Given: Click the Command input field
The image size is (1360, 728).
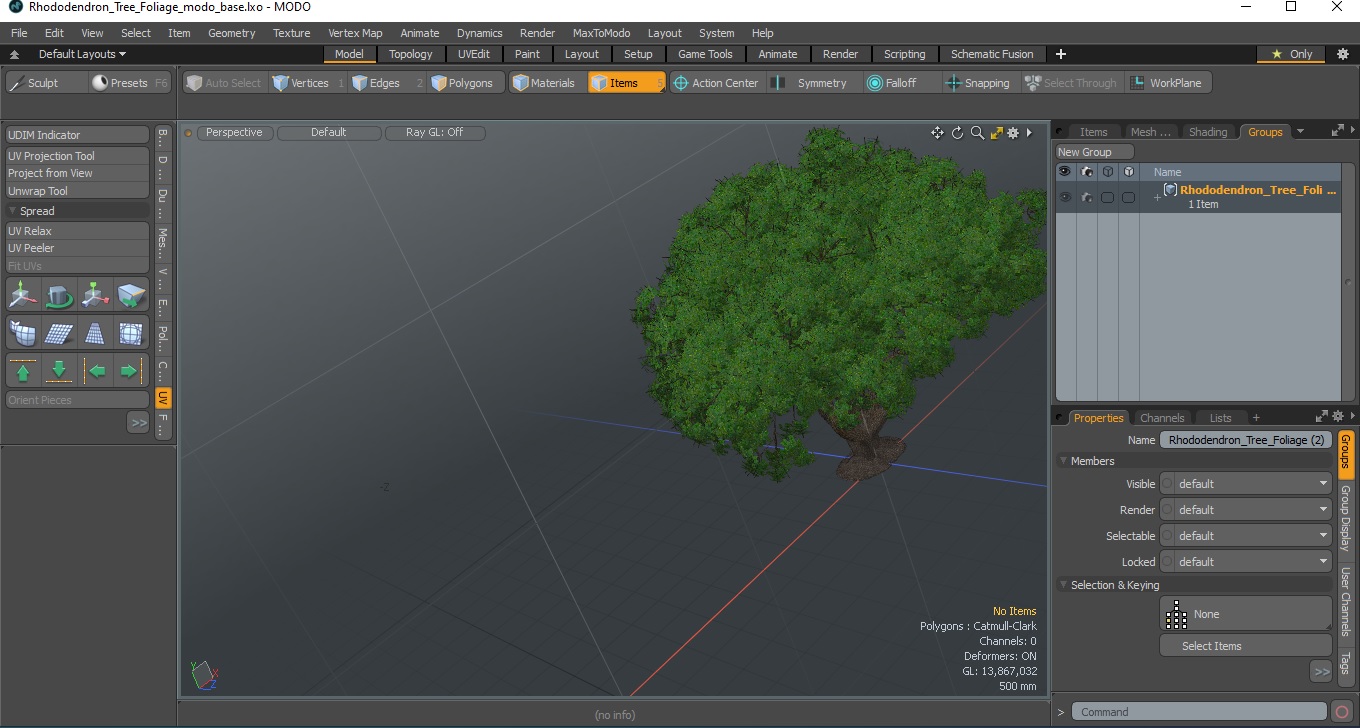Looking at the screenshot, I should tap(1200, 712).
